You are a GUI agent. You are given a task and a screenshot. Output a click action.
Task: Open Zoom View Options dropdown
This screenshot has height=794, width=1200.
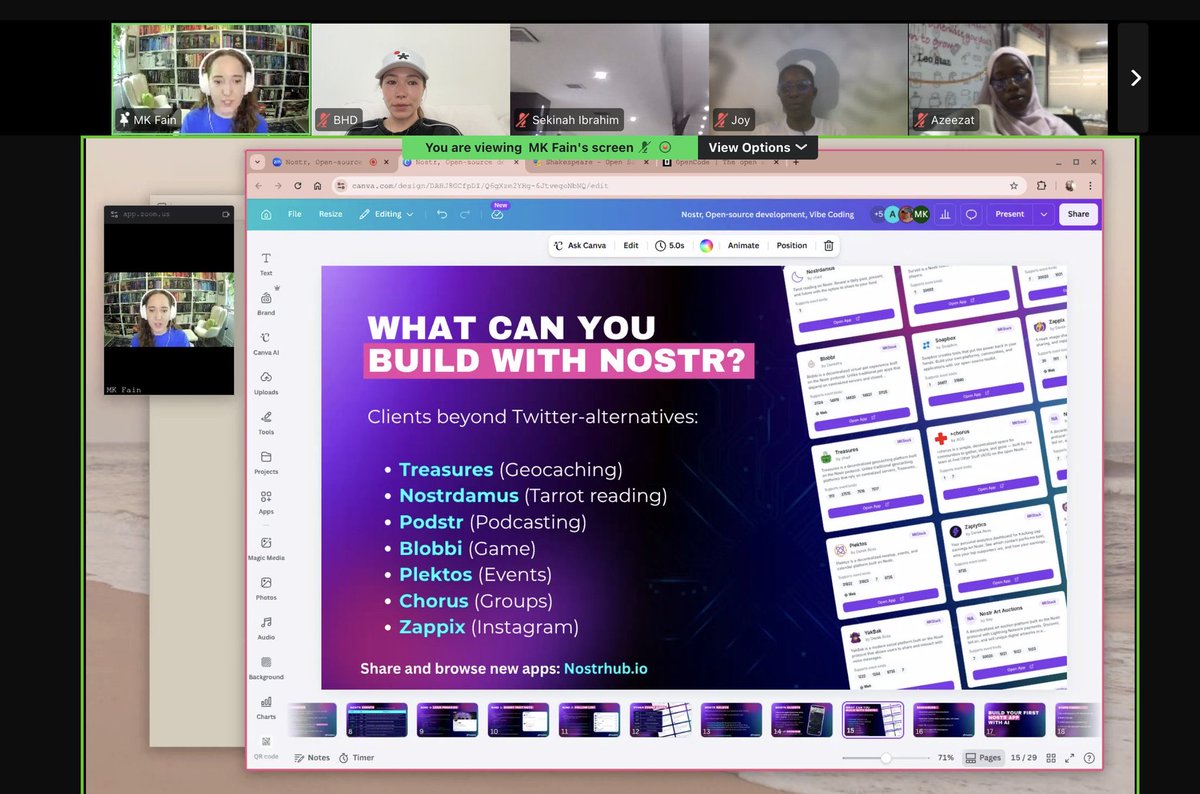click(x=757, y=147)
